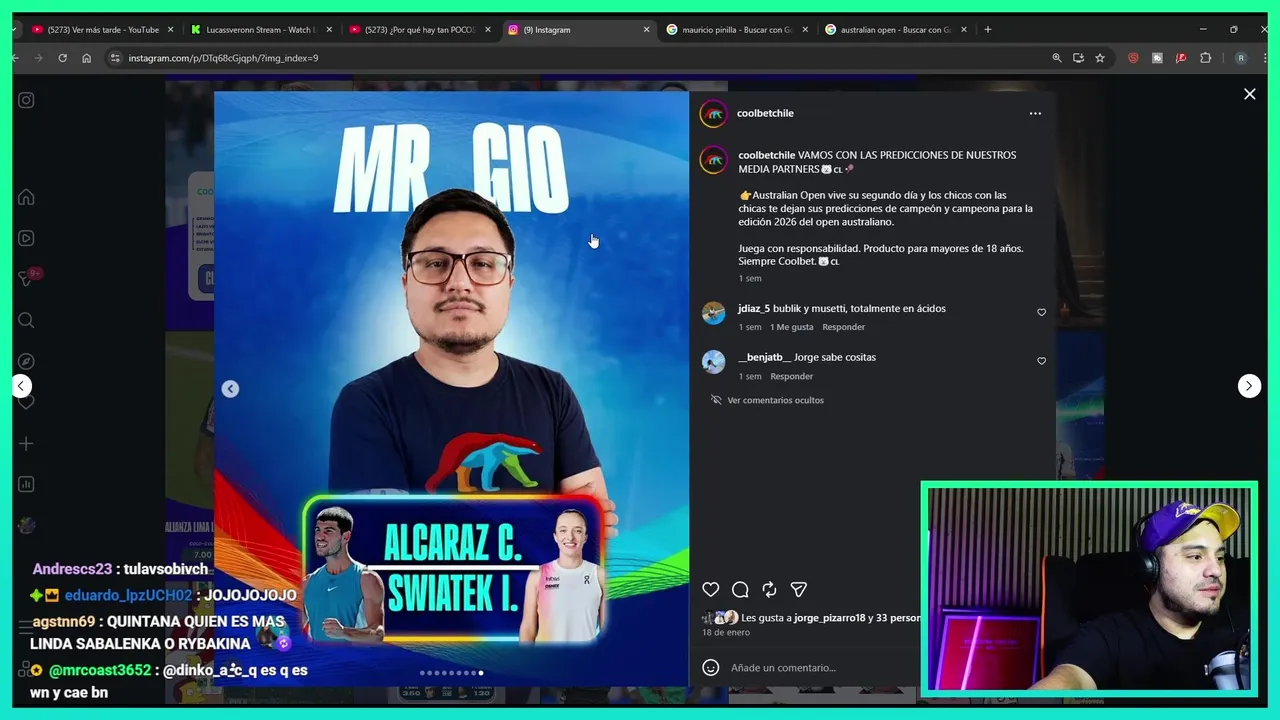This screenshot has width=1280, height=720.
Task: Open jorge_pizarro18 liker profile
Action: click(829, 618)
